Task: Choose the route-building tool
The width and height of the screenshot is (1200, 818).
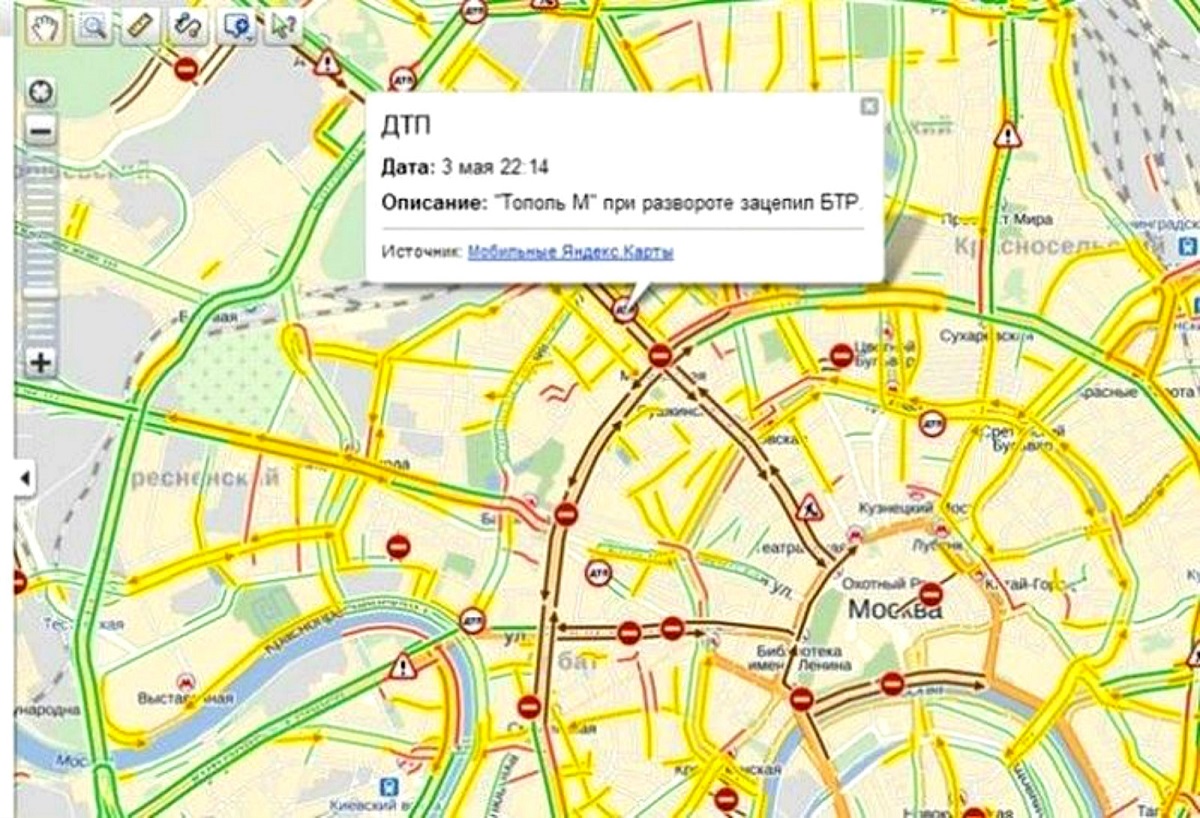Action: coord(190,26)
